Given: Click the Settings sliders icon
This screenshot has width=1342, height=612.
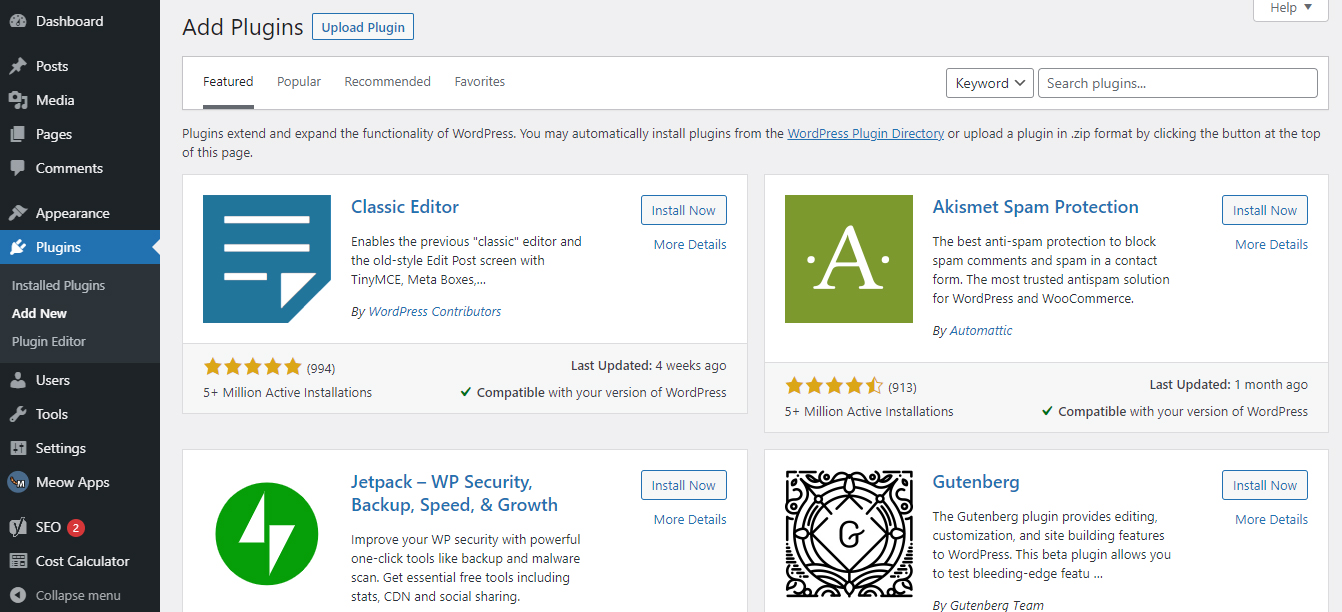Looking at the screenshot, I should (x=18, y=448).
